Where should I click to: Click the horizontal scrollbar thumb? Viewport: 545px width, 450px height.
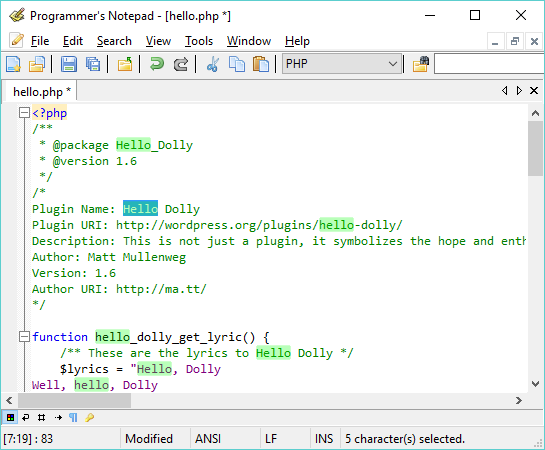pos(74,401)
